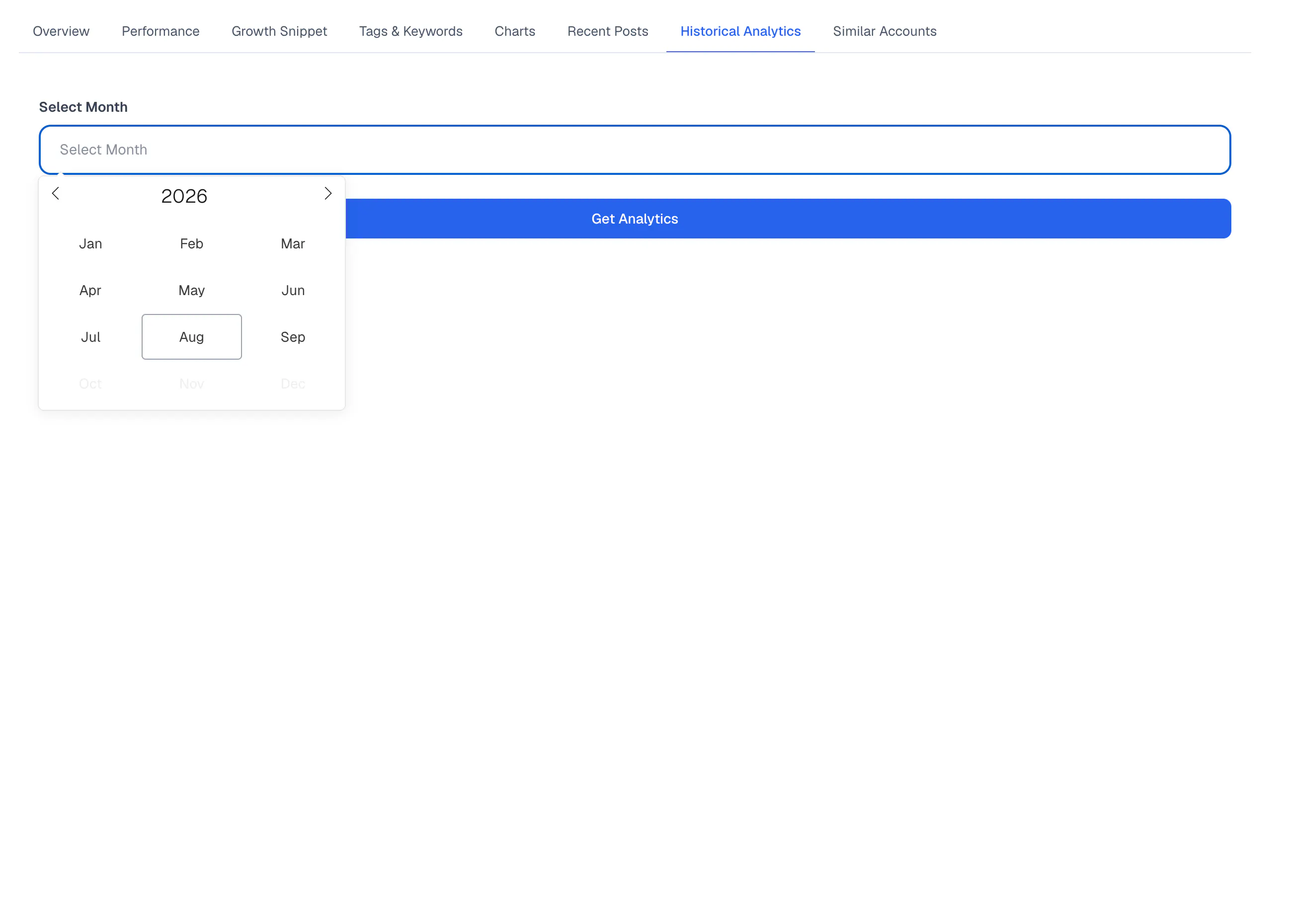The height and width of the screenshot is (924, 1290).
Task: Click the Get Analytics button
Action: point(635,219)
